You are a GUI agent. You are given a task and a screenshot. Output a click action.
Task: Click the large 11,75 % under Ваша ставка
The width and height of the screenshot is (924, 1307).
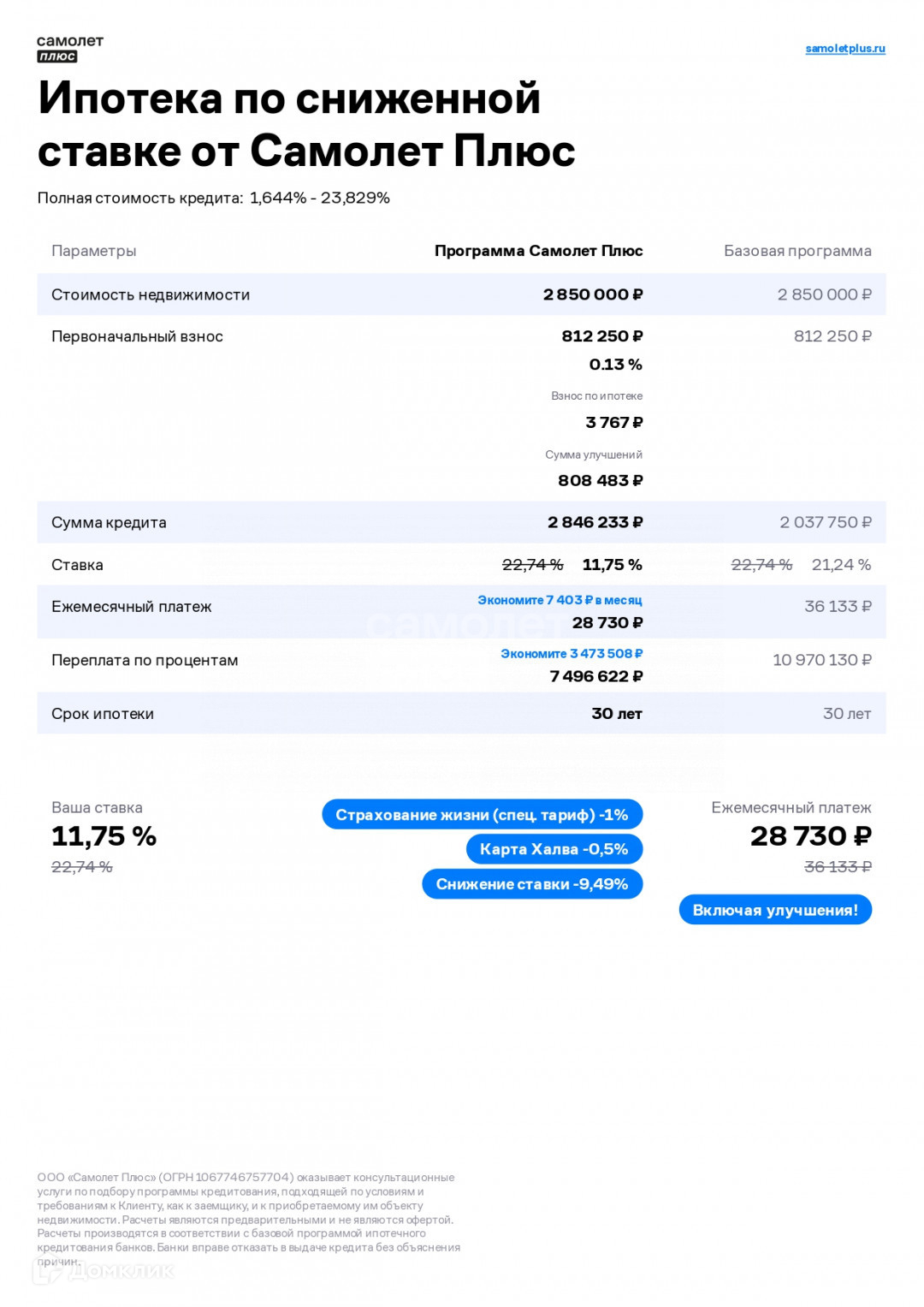(x=104, y=836)
